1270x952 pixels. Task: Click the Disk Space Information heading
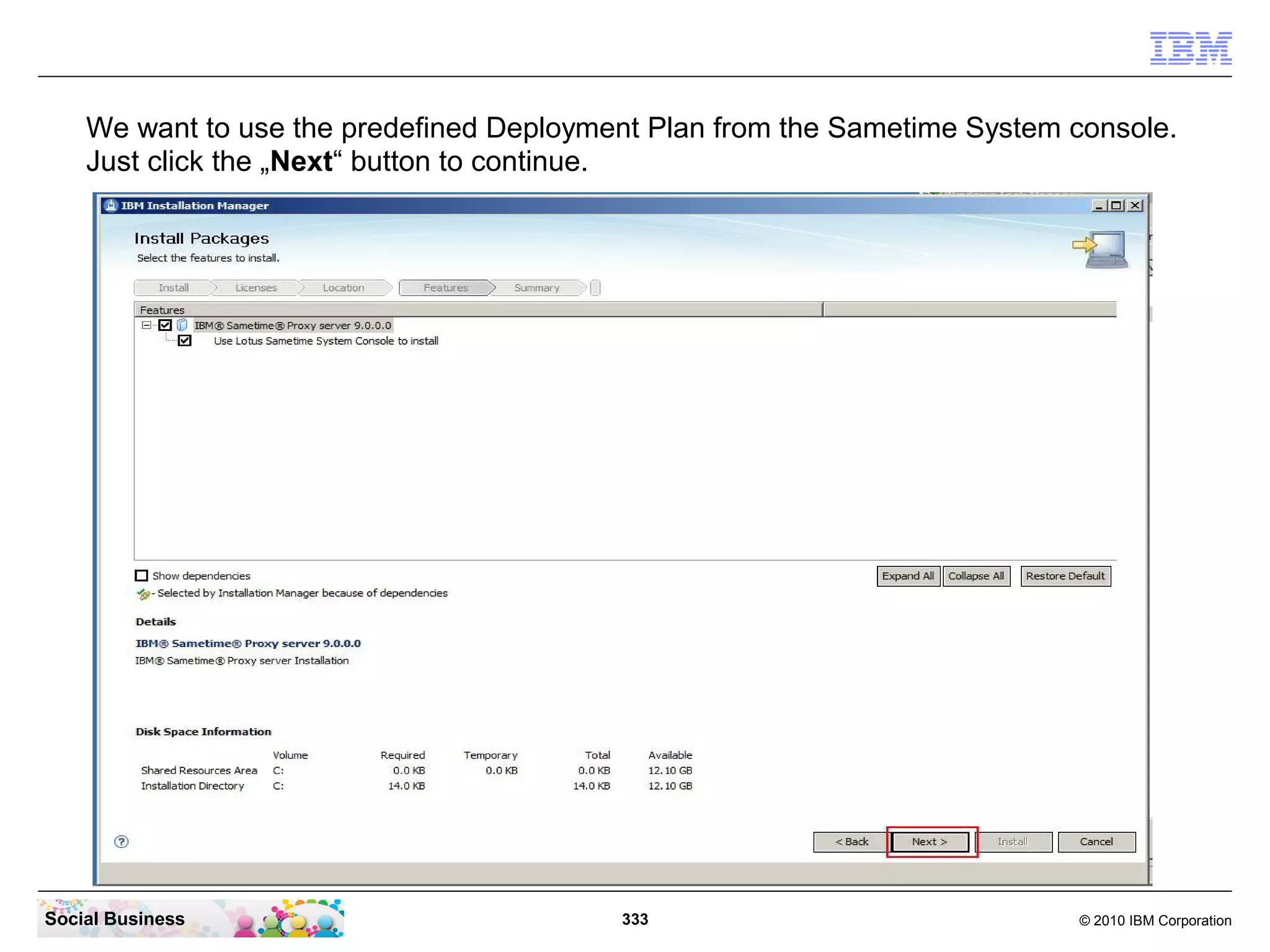(203, 731)
